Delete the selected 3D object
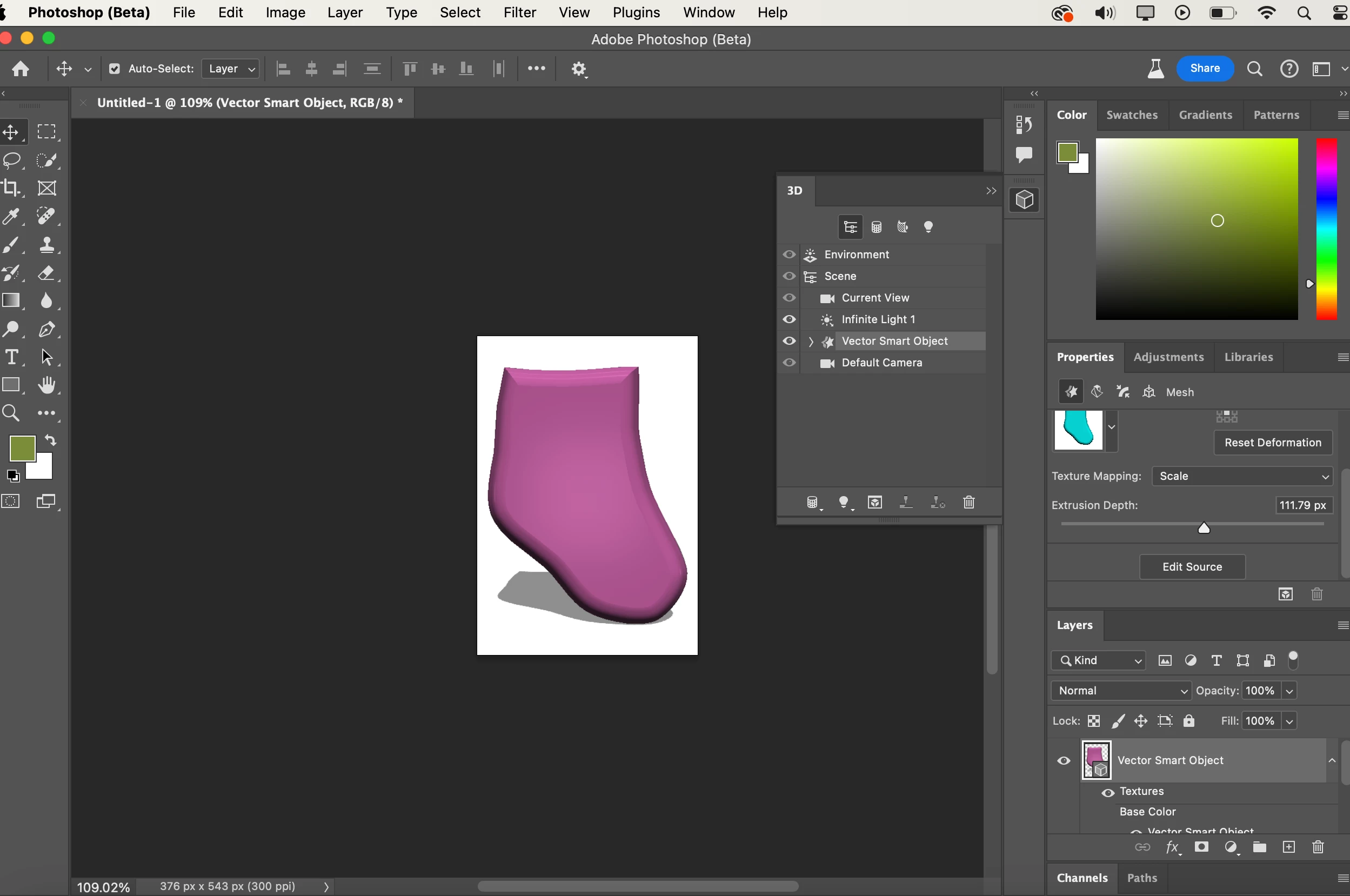 (968, 502)
